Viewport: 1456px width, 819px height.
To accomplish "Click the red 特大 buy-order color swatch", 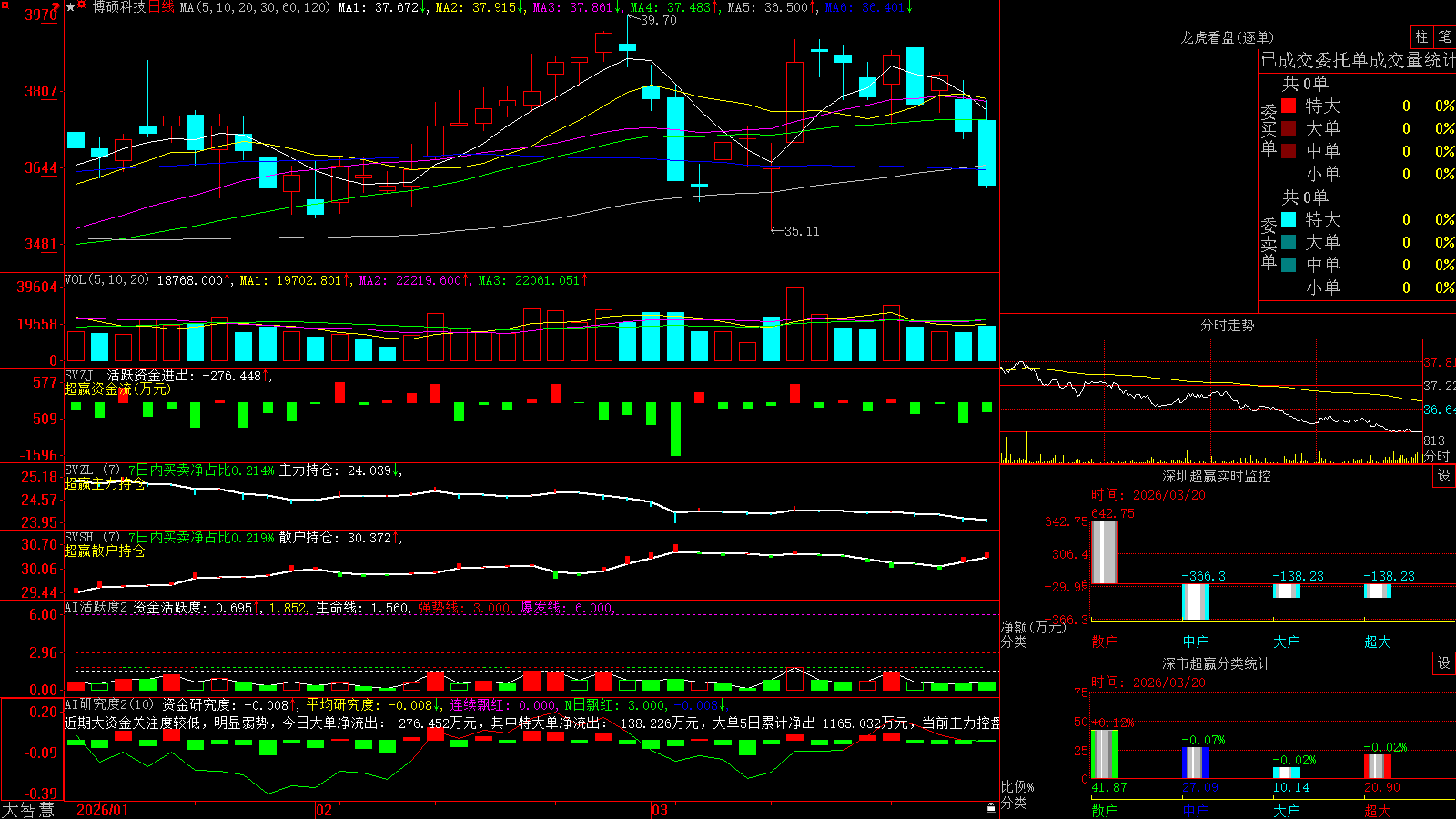I will pos(1289,106).
